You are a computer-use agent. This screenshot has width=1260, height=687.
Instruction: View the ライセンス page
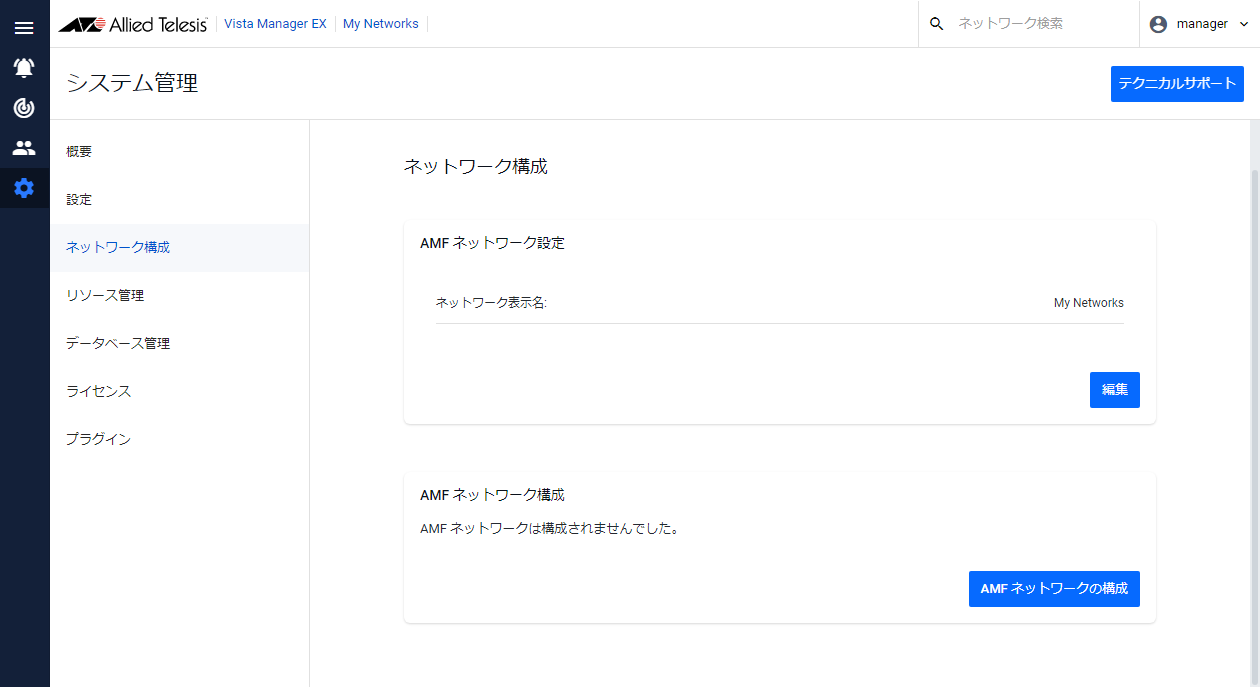tap(97, 391)
